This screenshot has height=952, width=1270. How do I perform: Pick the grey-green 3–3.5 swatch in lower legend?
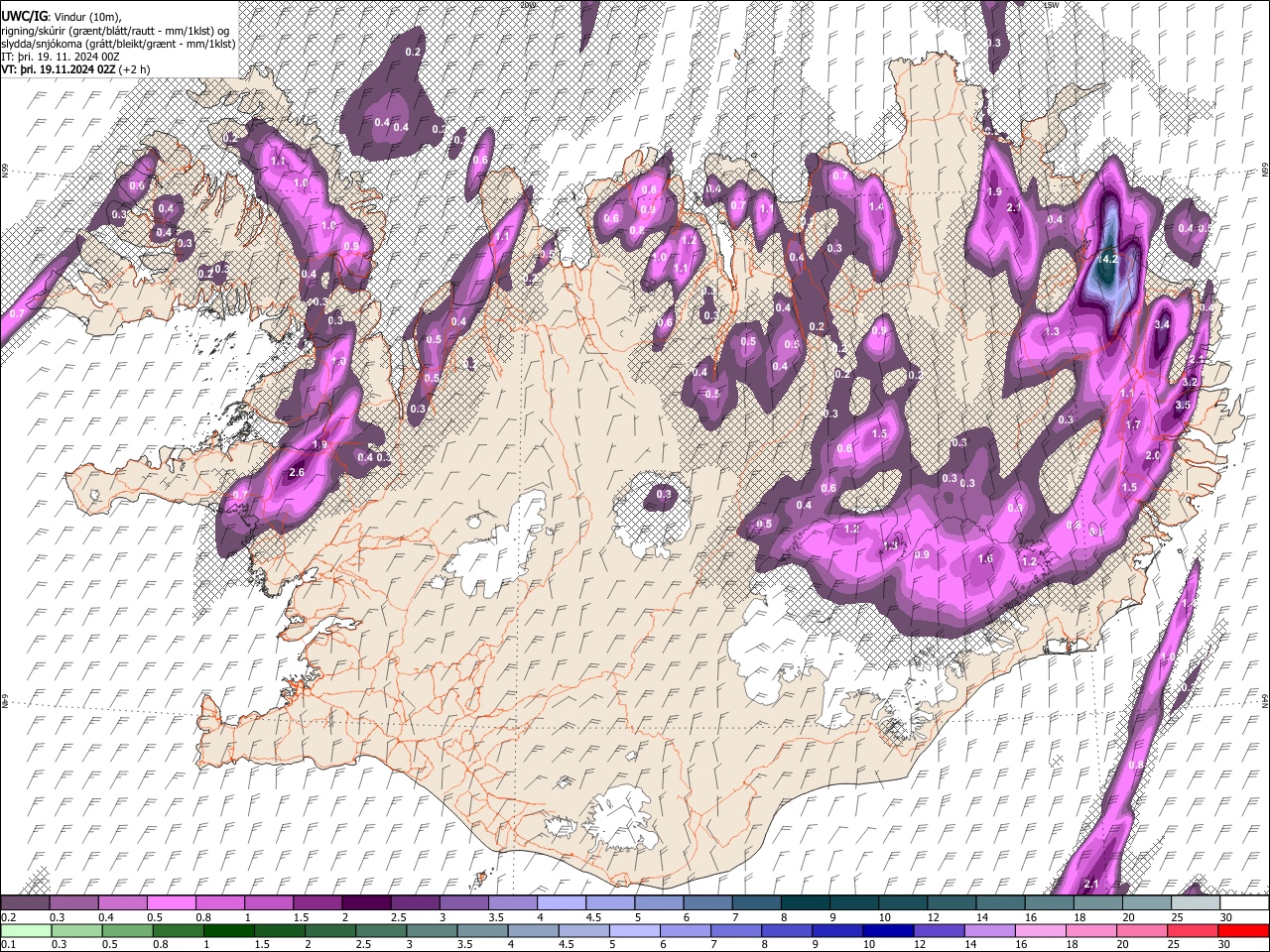pos(432,930)
